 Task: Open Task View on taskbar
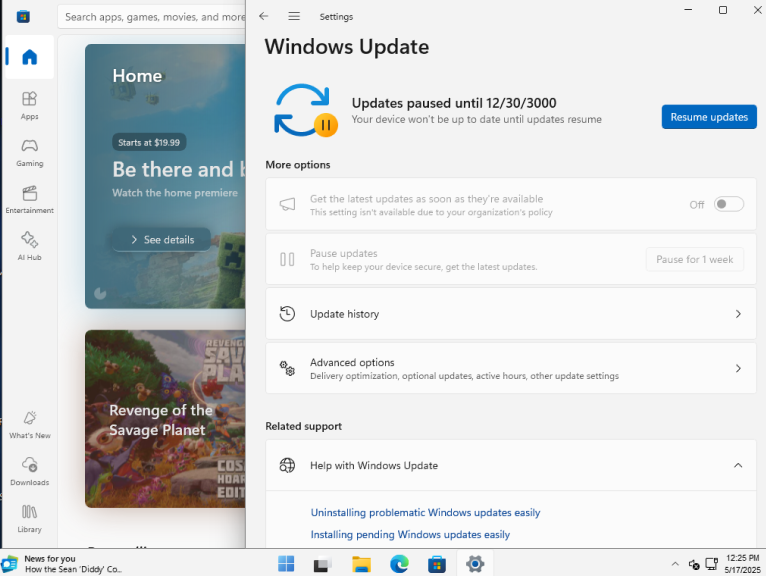click(x=322, y=564)
